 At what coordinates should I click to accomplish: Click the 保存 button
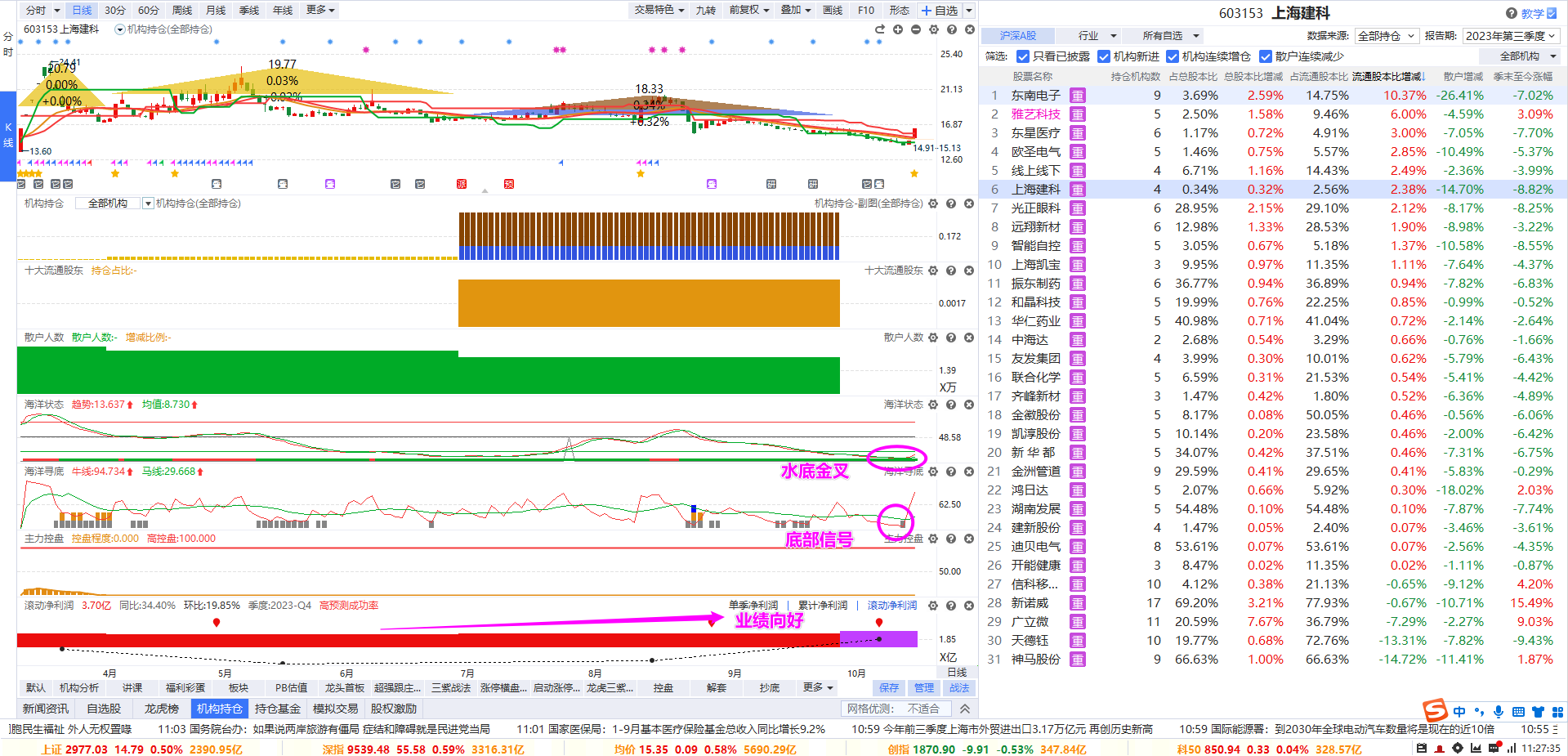(x=889, y=688)
